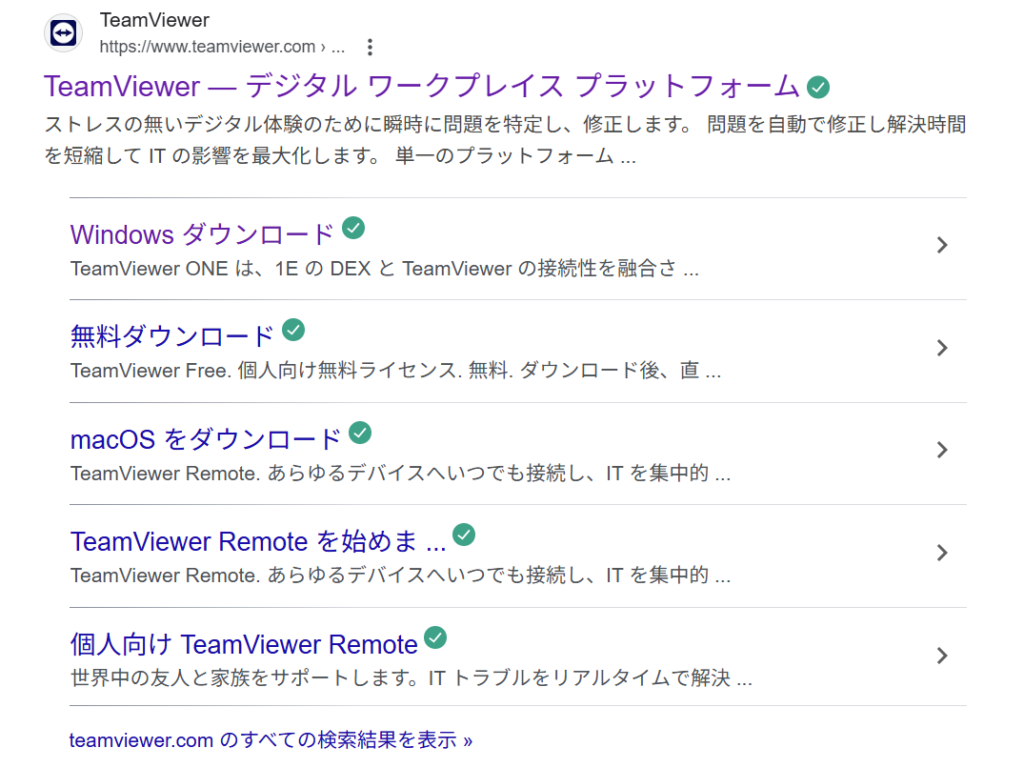Click verified badge next to main TeamViewer title

coord(818,87)
